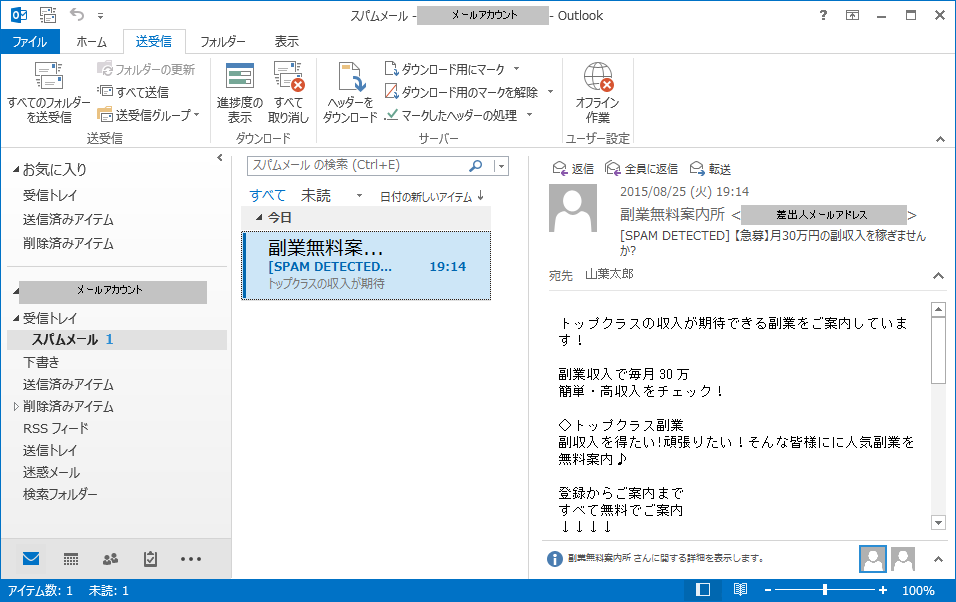
Task: Adjust the zoom slider in the status bar
Action: click(x=824, y=590)
